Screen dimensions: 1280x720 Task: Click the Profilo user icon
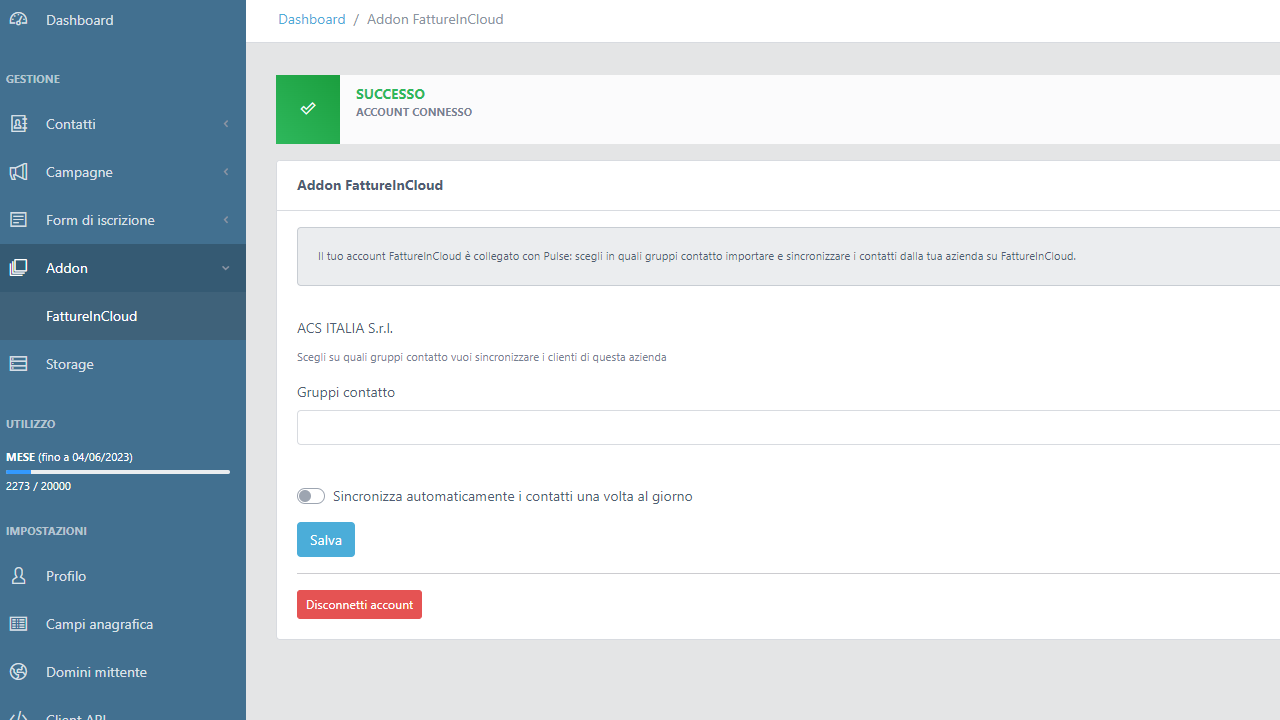click(x=18, y=576)
